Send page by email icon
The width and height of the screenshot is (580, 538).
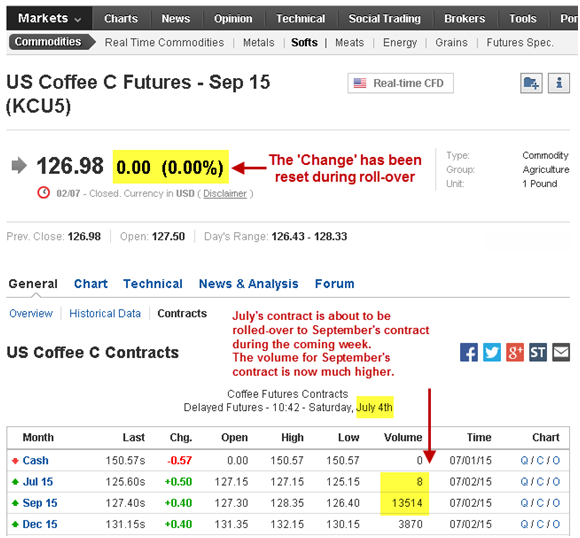pyautogui.click(x=561, y=352)
